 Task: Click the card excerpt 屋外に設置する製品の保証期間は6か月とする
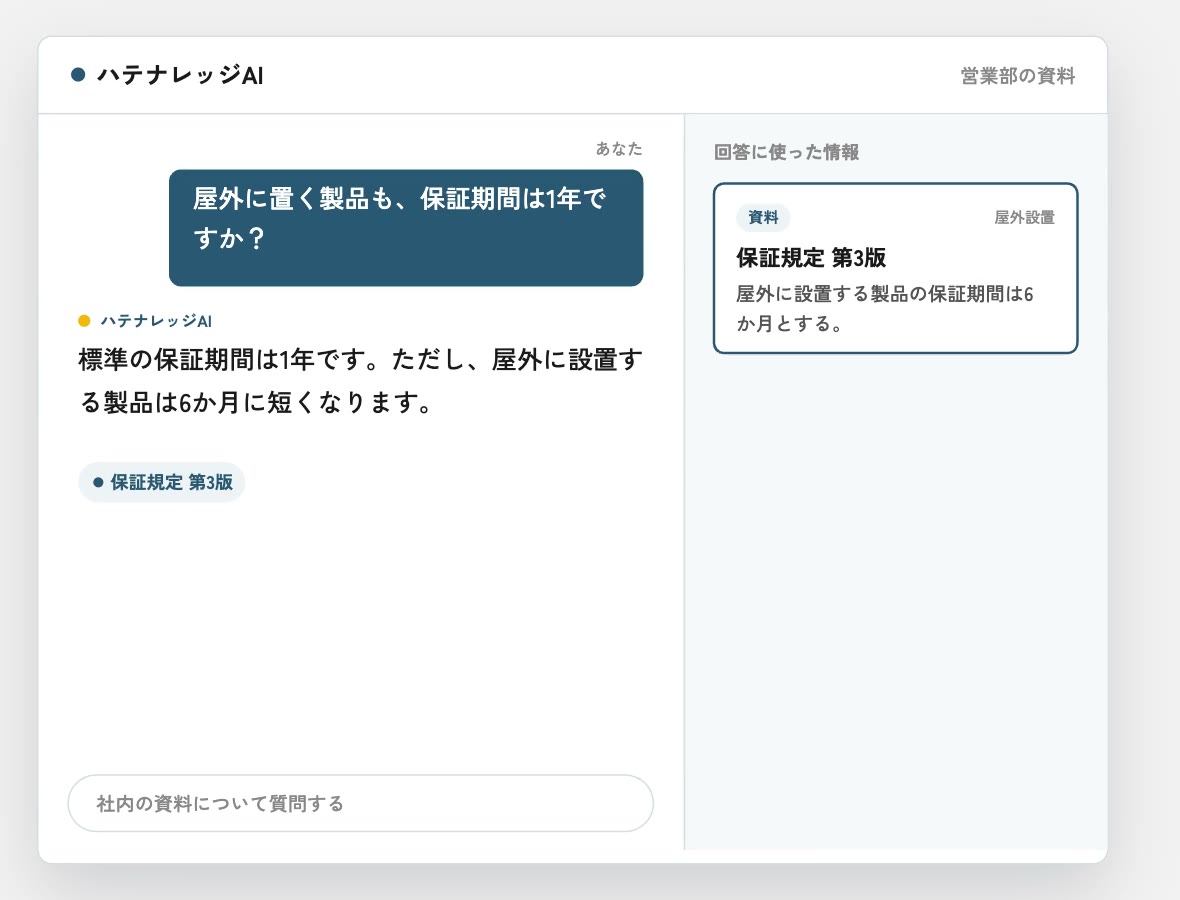[x=885, y=309]
